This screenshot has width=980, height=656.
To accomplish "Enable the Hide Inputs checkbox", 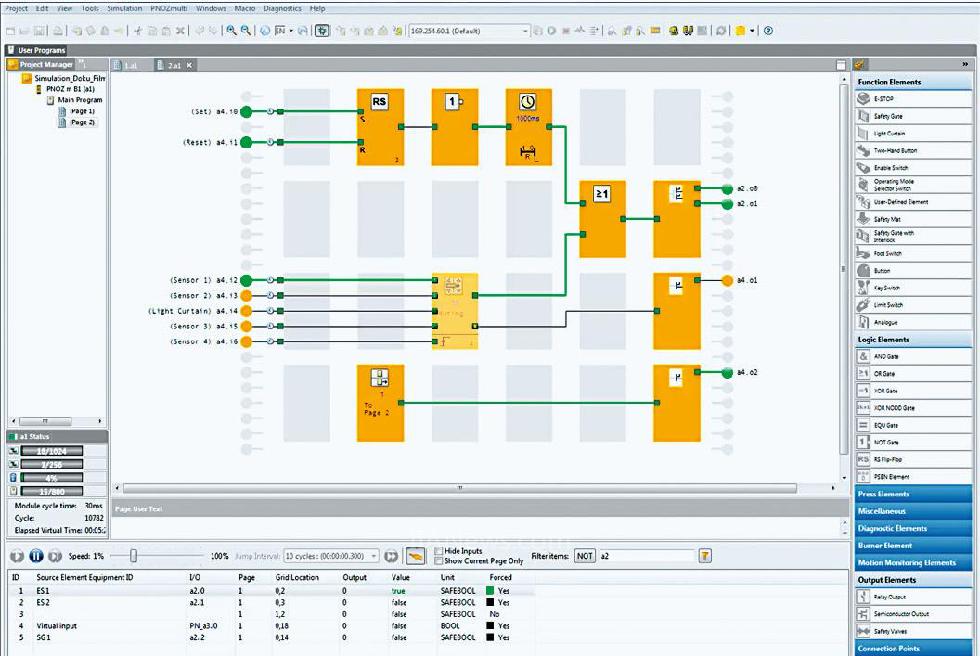I will (x=439, y=551).
